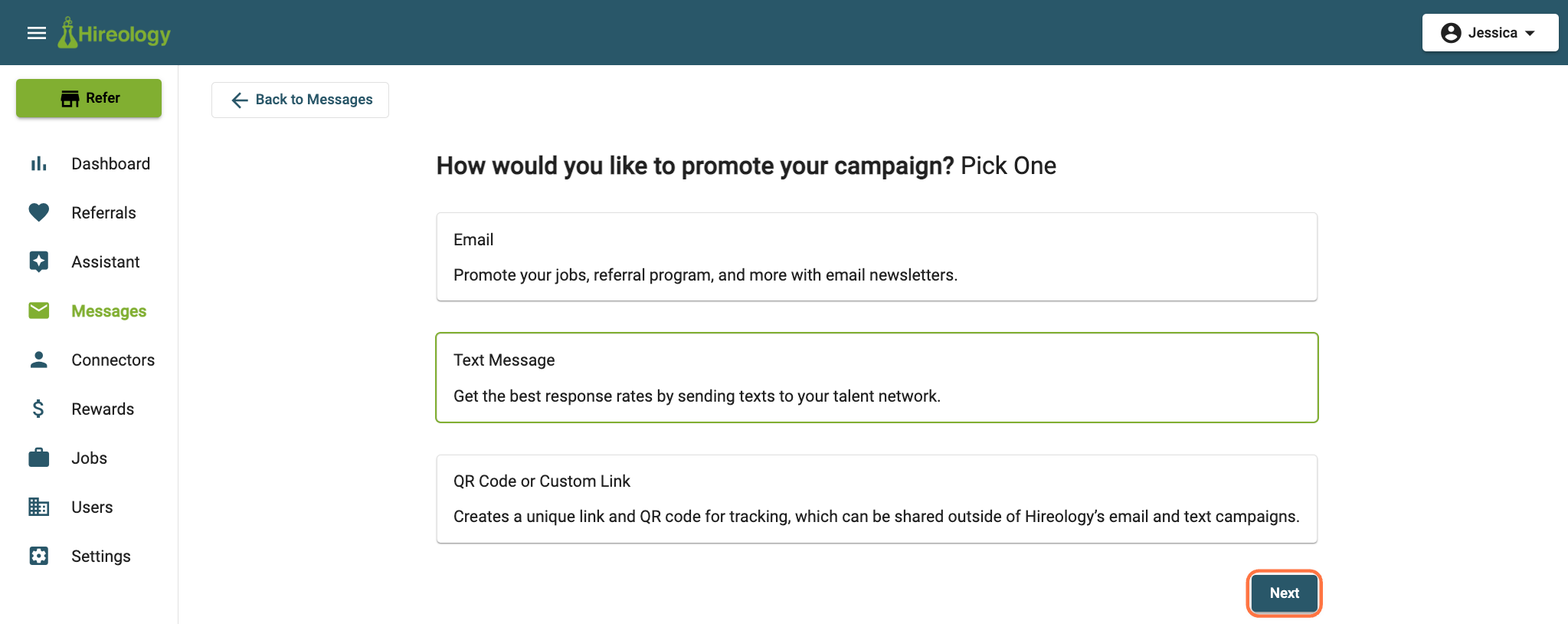The width and height of the screenshot is (1568, 624).
Task: Click the Referrals heart icon
Action: [x=38, y=212]
